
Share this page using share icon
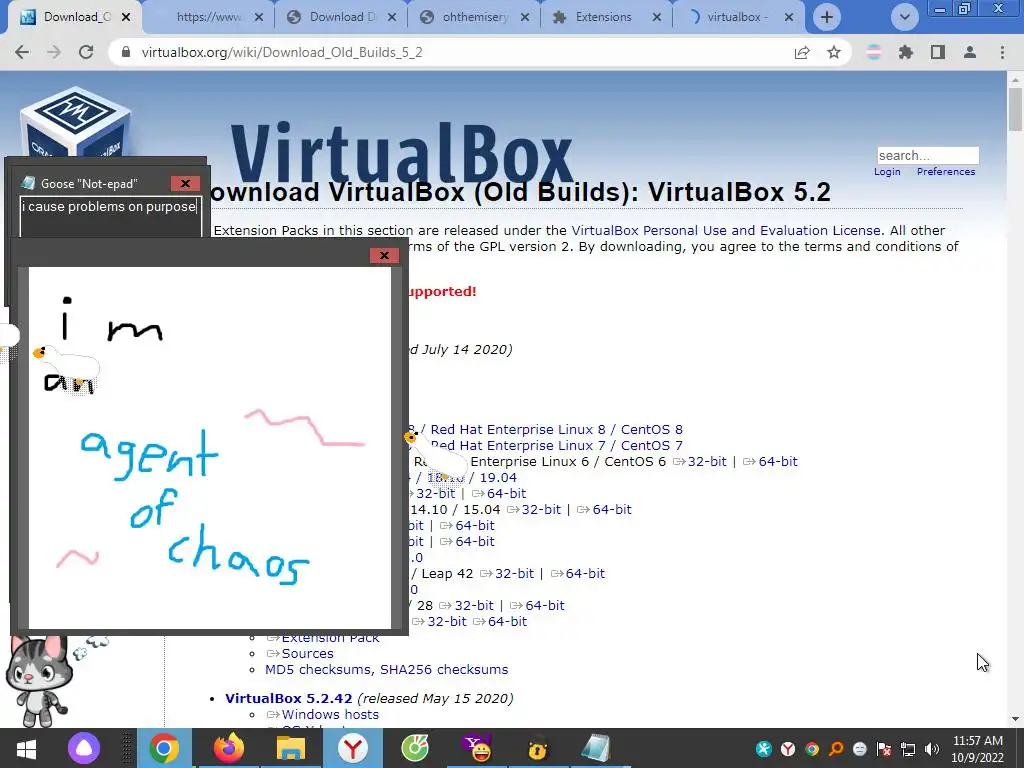click(802, 52)
